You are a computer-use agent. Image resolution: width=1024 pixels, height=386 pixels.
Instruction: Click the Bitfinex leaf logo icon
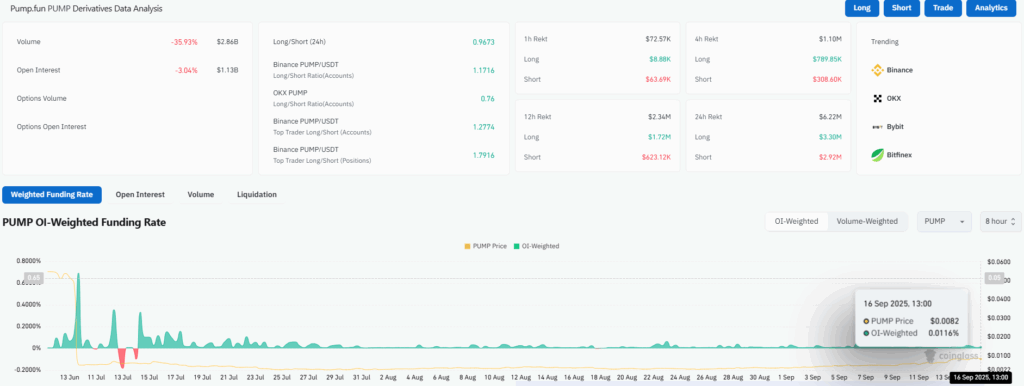coord(877,155)
